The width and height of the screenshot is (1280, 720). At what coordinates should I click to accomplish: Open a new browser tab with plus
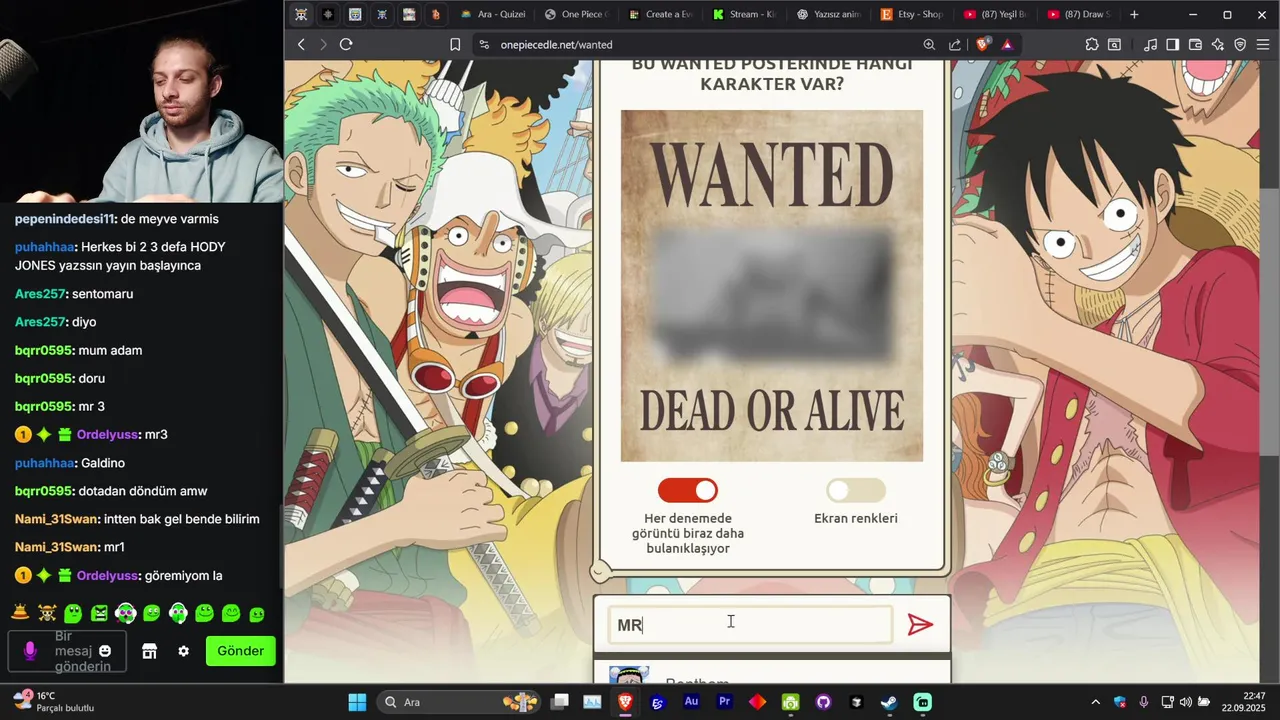(1134, 14)
